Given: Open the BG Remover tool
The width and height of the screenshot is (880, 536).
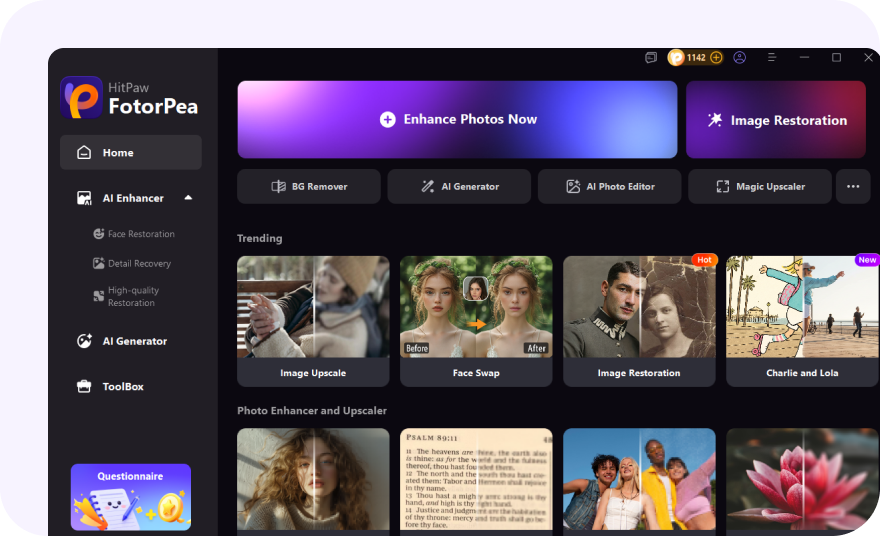Looking at the screenshot, I should (x=309, y=186).
